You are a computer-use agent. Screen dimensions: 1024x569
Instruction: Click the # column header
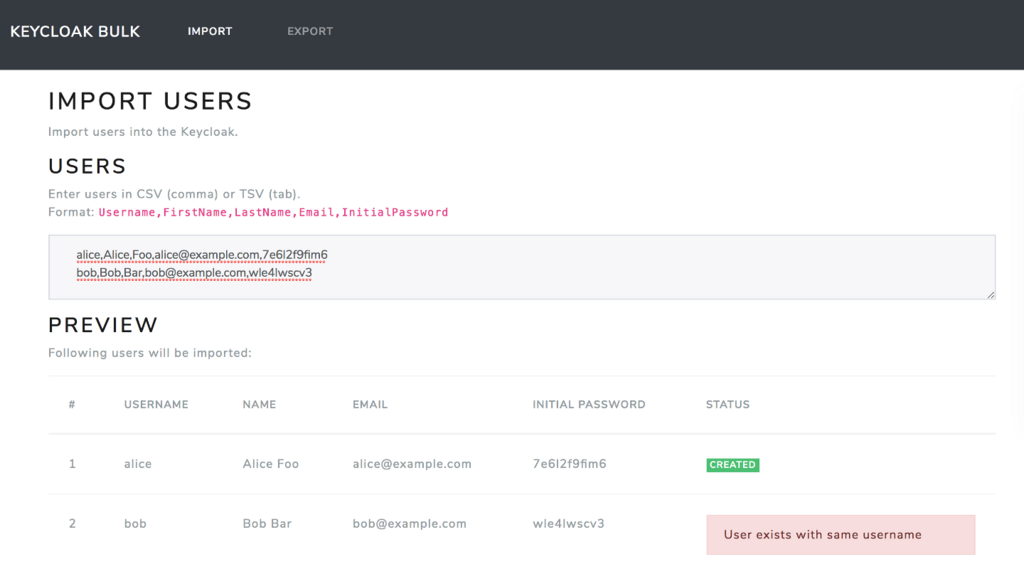click(x=72, y=404)
